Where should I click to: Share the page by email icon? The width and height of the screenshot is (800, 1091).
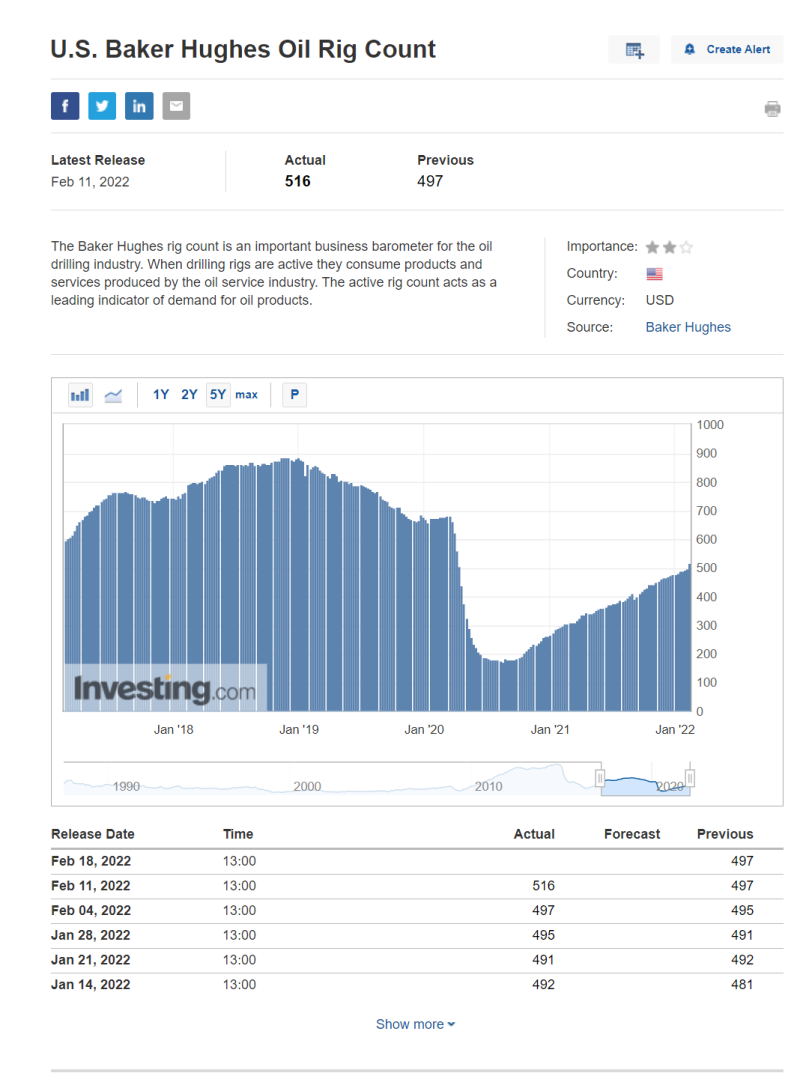[x=176, y=106]
